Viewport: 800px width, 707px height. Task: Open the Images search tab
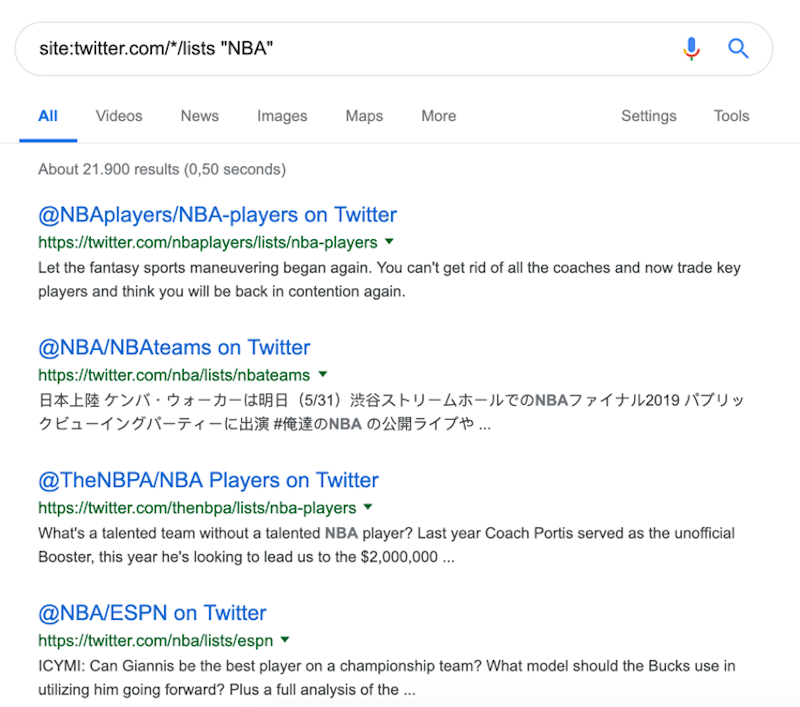[282, 116]
